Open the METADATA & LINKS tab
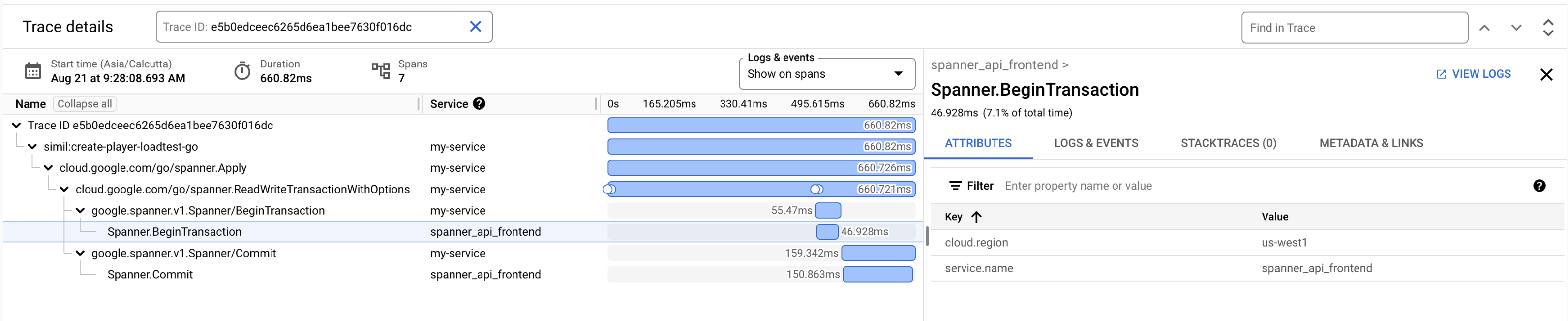 [x=1371, y=143]
